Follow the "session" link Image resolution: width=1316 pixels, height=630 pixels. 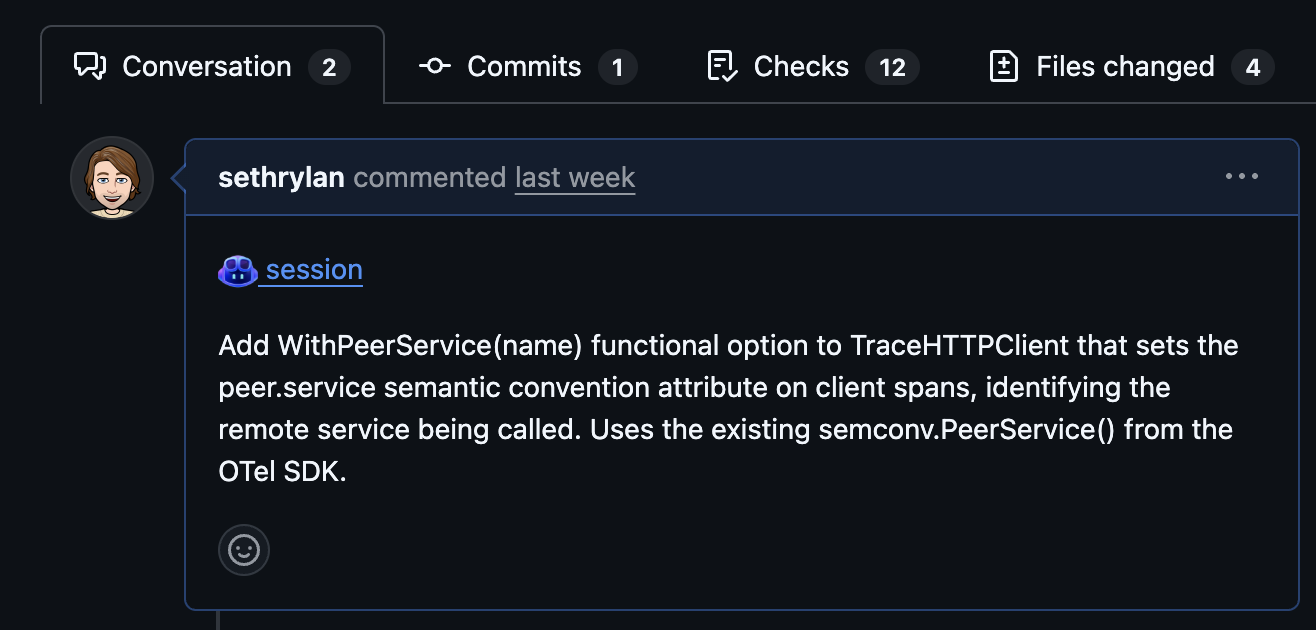tap(313, 270)
